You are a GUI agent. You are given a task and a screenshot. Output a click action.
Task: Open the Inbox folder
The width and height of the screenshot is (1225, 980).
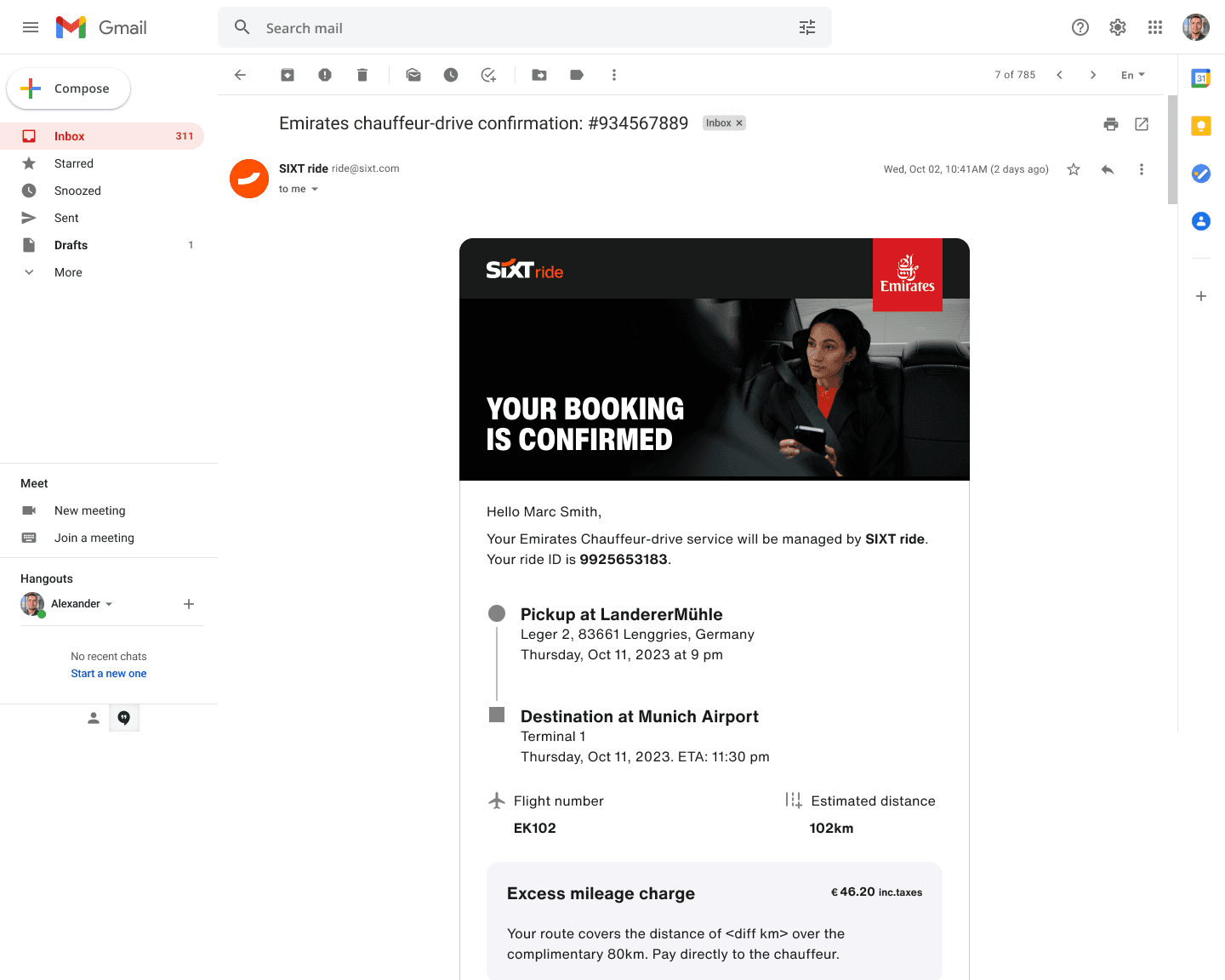102,136
